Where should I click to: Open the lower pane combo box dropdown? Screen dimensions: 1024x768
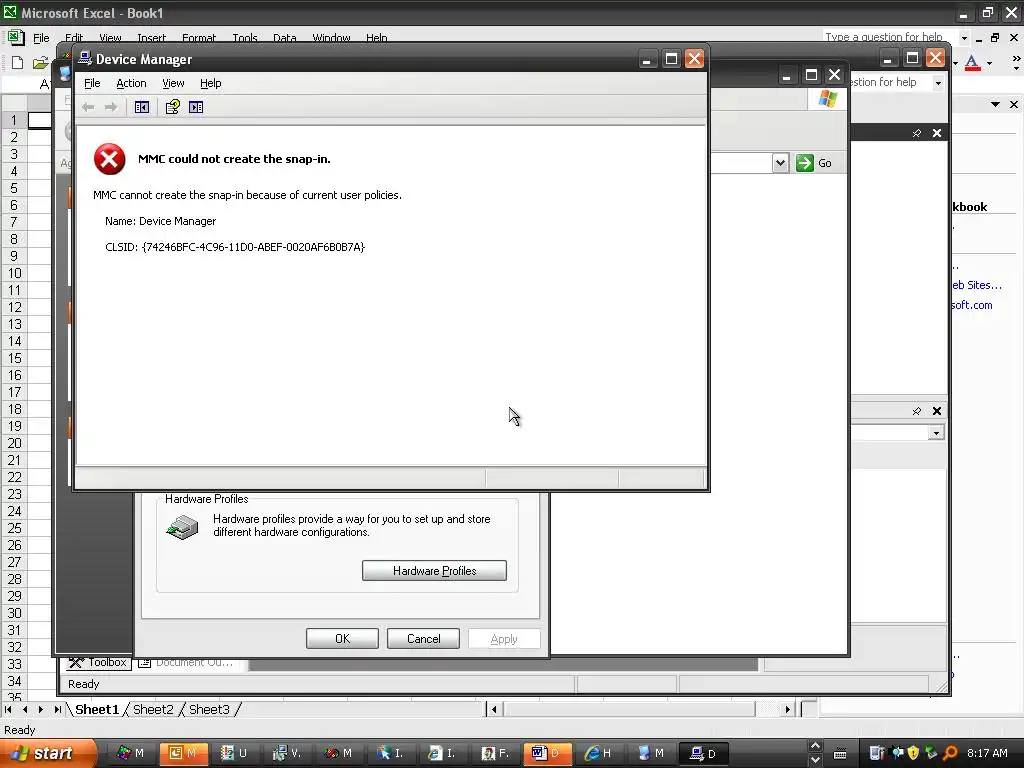[x=936, y=433]
